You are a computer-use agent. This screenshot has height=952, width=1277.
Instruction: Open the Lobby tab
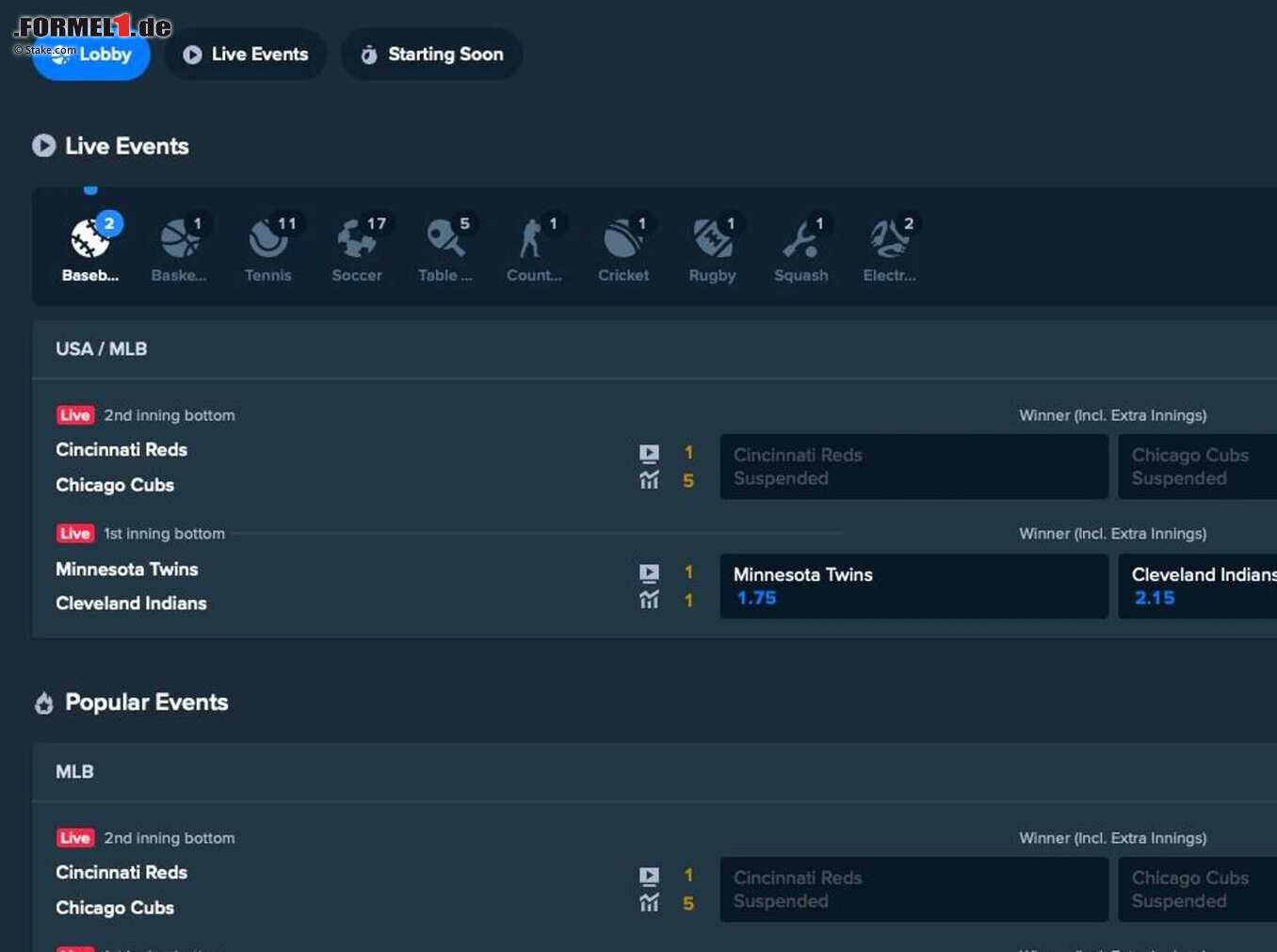[91, 55]
